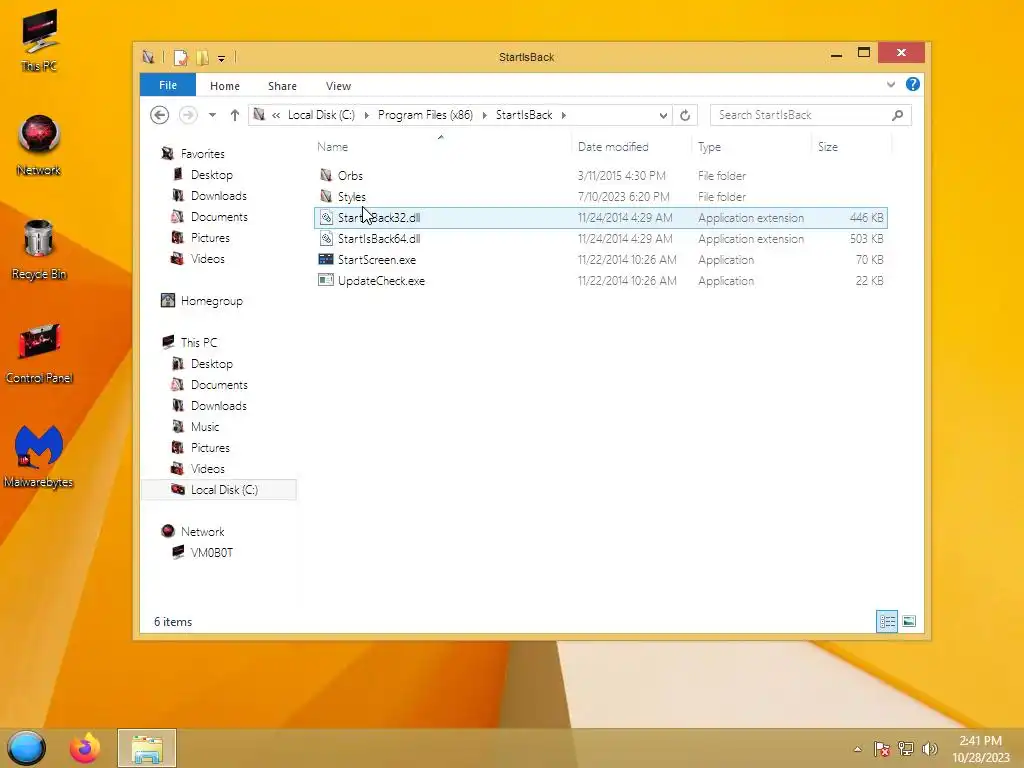This screenshot has width=1024, height=768.
Task: Open the Share ribbon tab
Action: (x=282, y=86)
